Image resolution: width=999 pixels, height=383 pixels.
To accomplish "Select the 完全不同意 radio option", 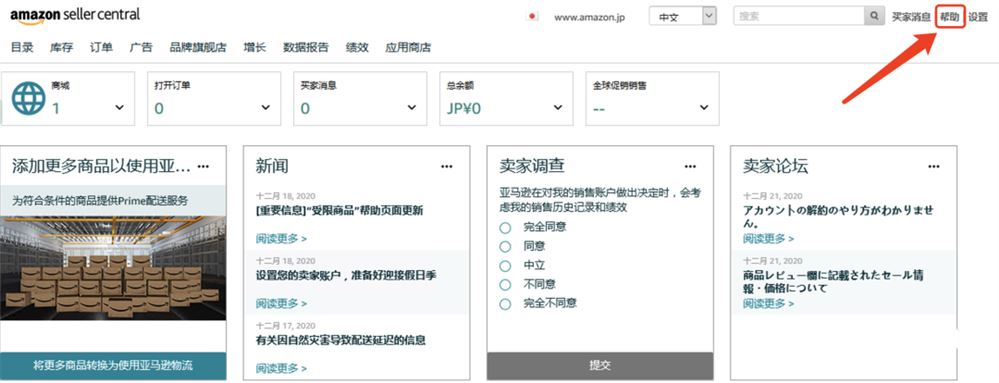I will (x=505, y=304).
